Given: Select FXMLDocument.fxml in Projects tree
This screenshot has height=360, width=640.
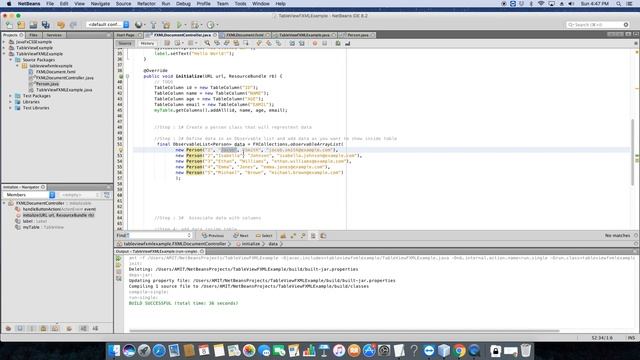Looking at the screenshot, I should [56, 72].
